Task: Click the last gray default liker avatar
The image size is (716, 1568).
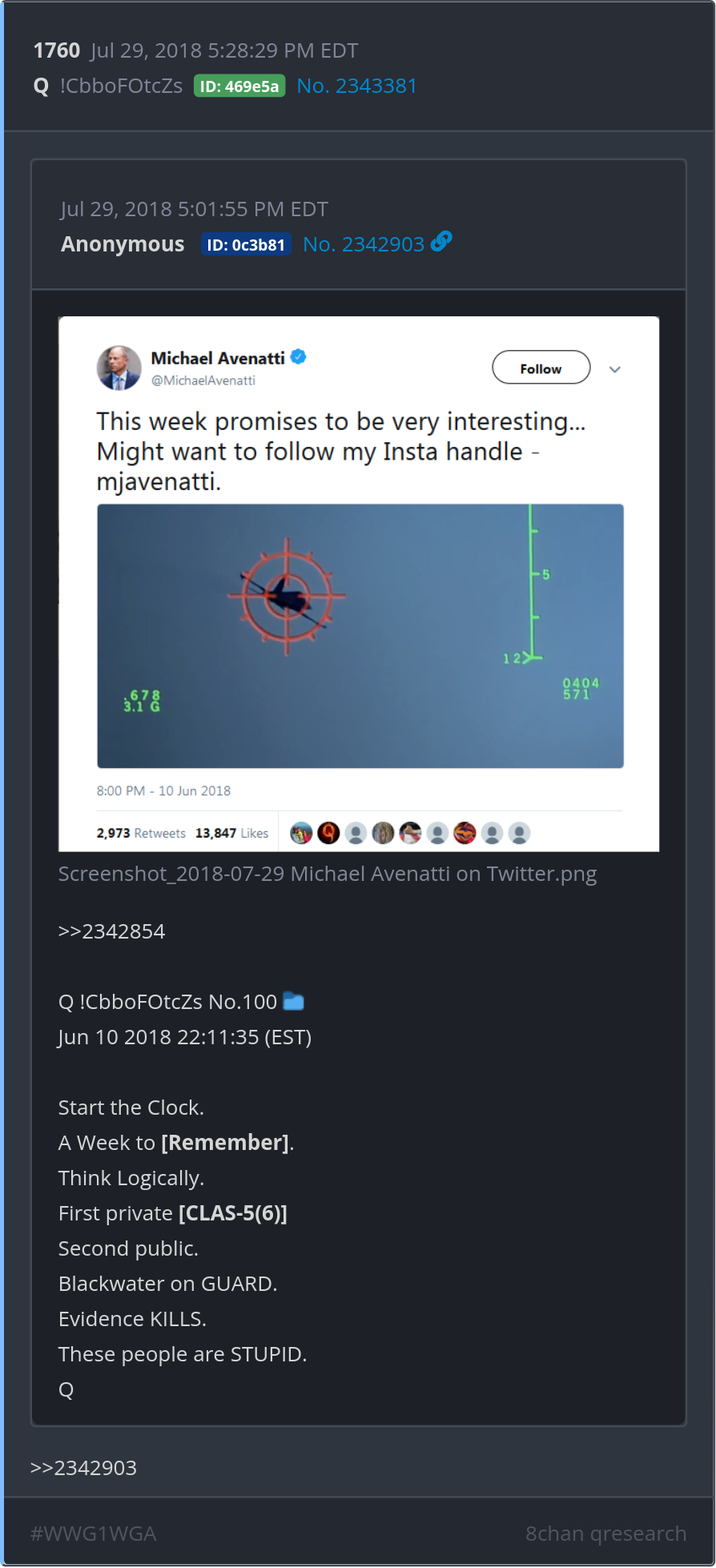Action: tap(519, 834)
